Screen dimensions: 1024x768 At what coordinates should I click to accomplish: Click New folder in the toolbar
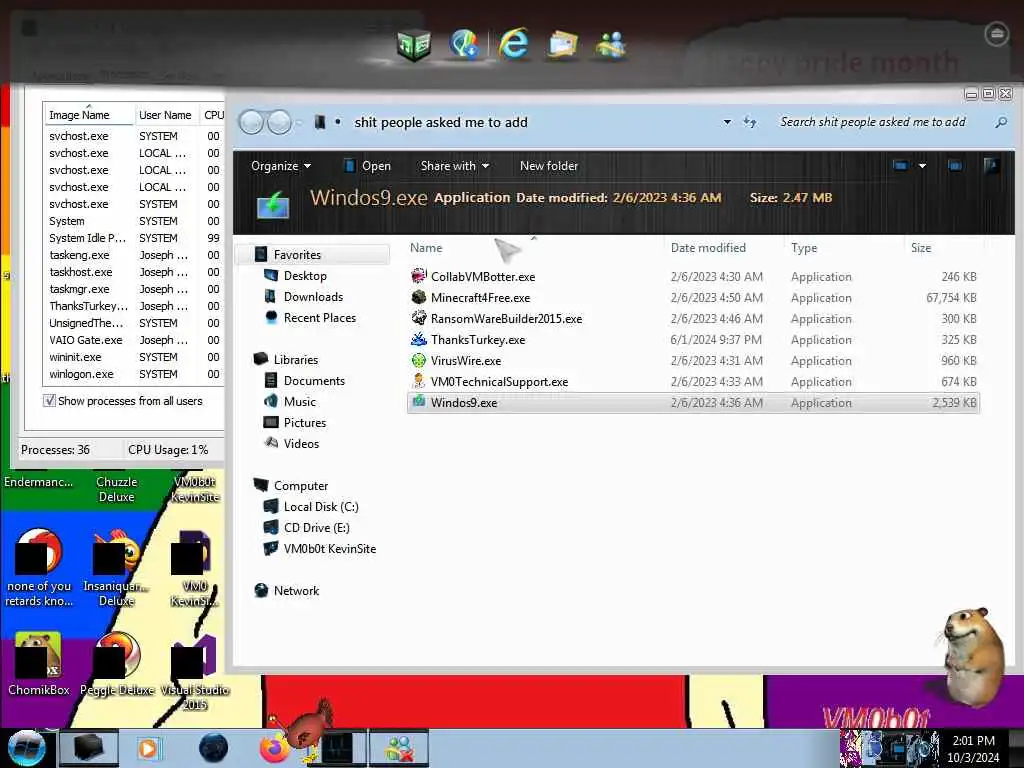point(549,166)
